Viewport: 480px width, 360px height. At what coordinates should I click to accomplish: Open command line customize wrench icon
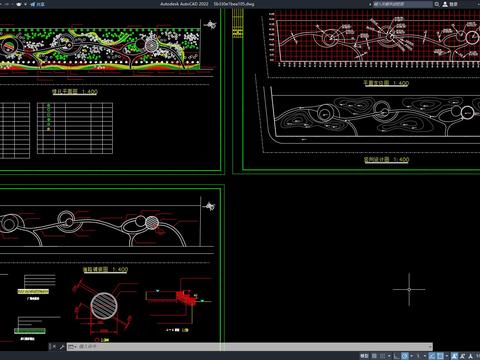pos(62,347)
